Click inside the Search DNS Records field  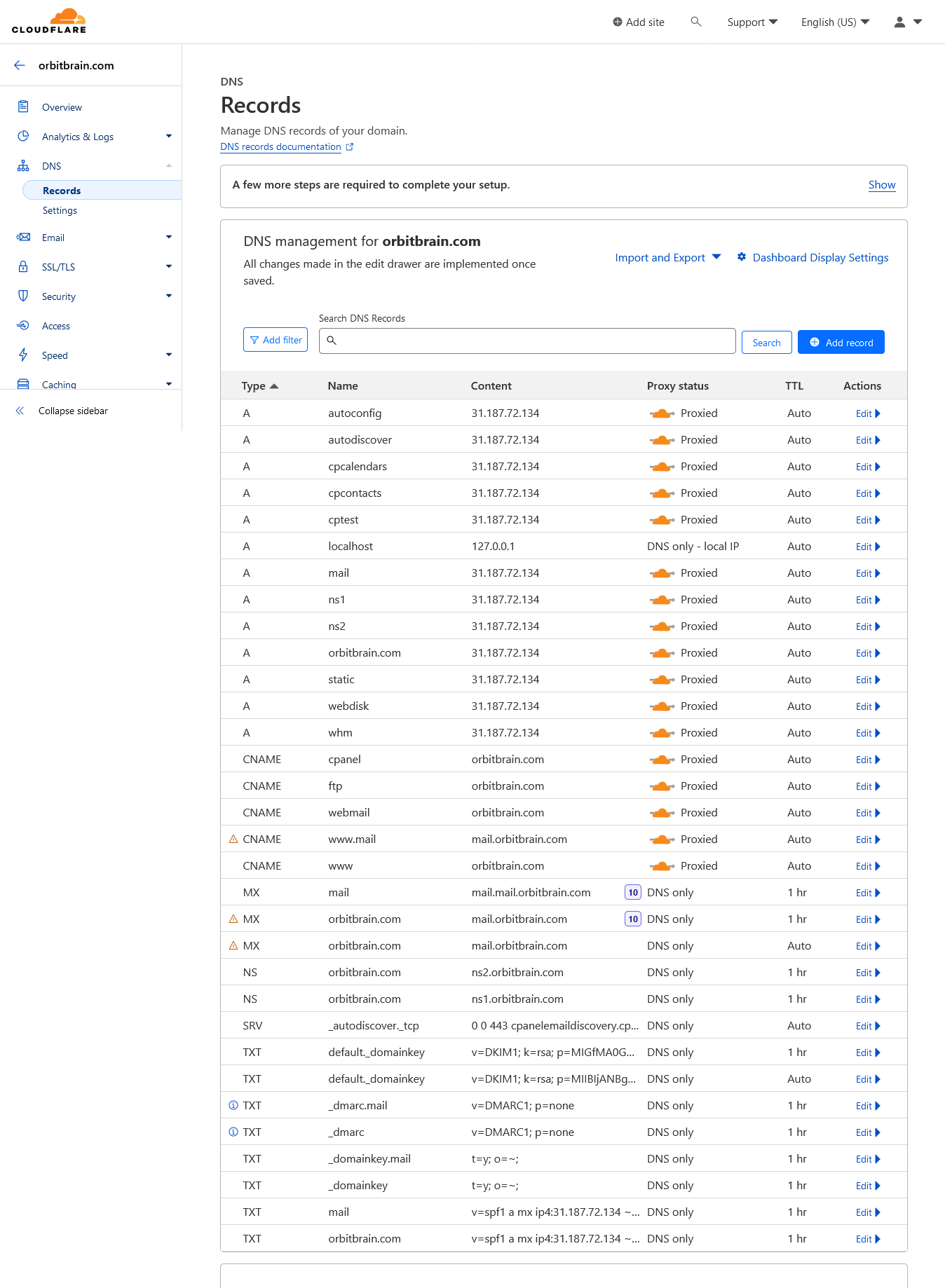(x=527, y=341)
